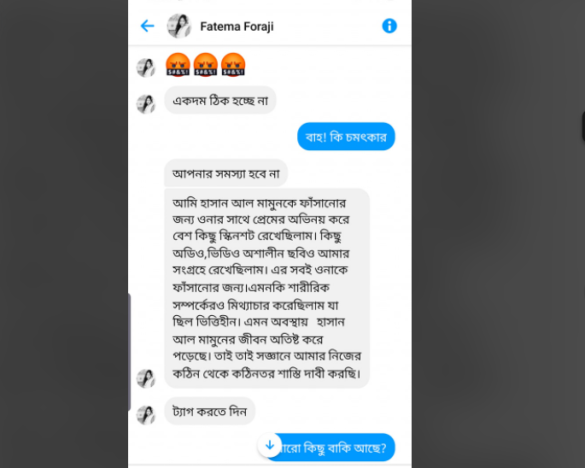Select the message 'একদম ঠিক হচ্ছে না'
The height and width of the screenshot is (468, 585).
coord(220,100)
